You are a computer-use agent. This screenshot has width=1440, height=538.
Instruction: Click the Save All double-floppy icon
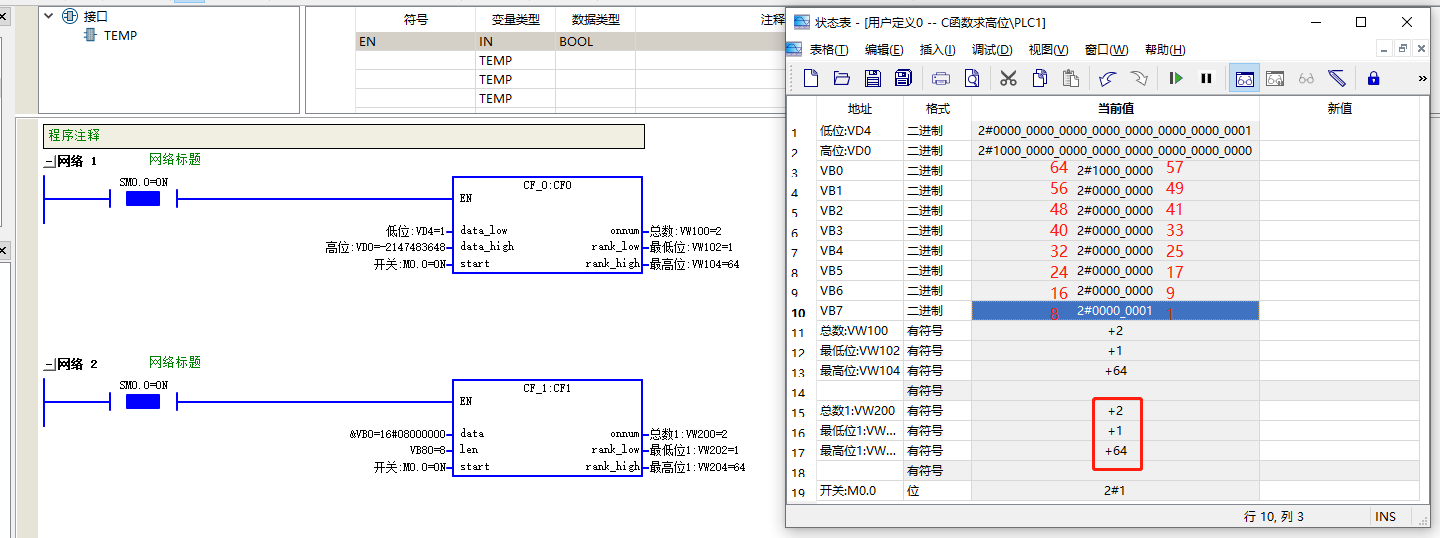904,78
